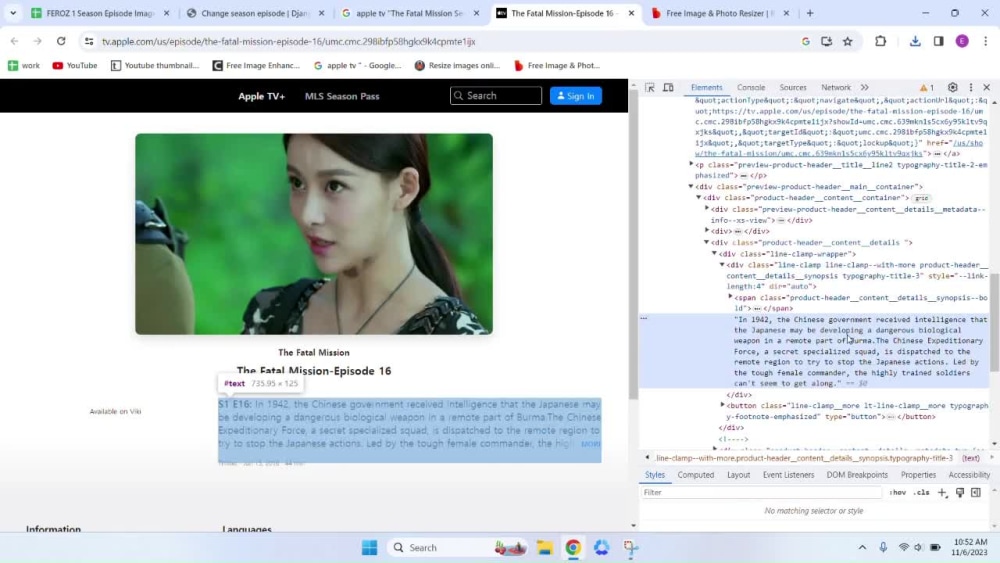
Task: Expand the synopsis with the more link
Action: click(x=590, y=443)
